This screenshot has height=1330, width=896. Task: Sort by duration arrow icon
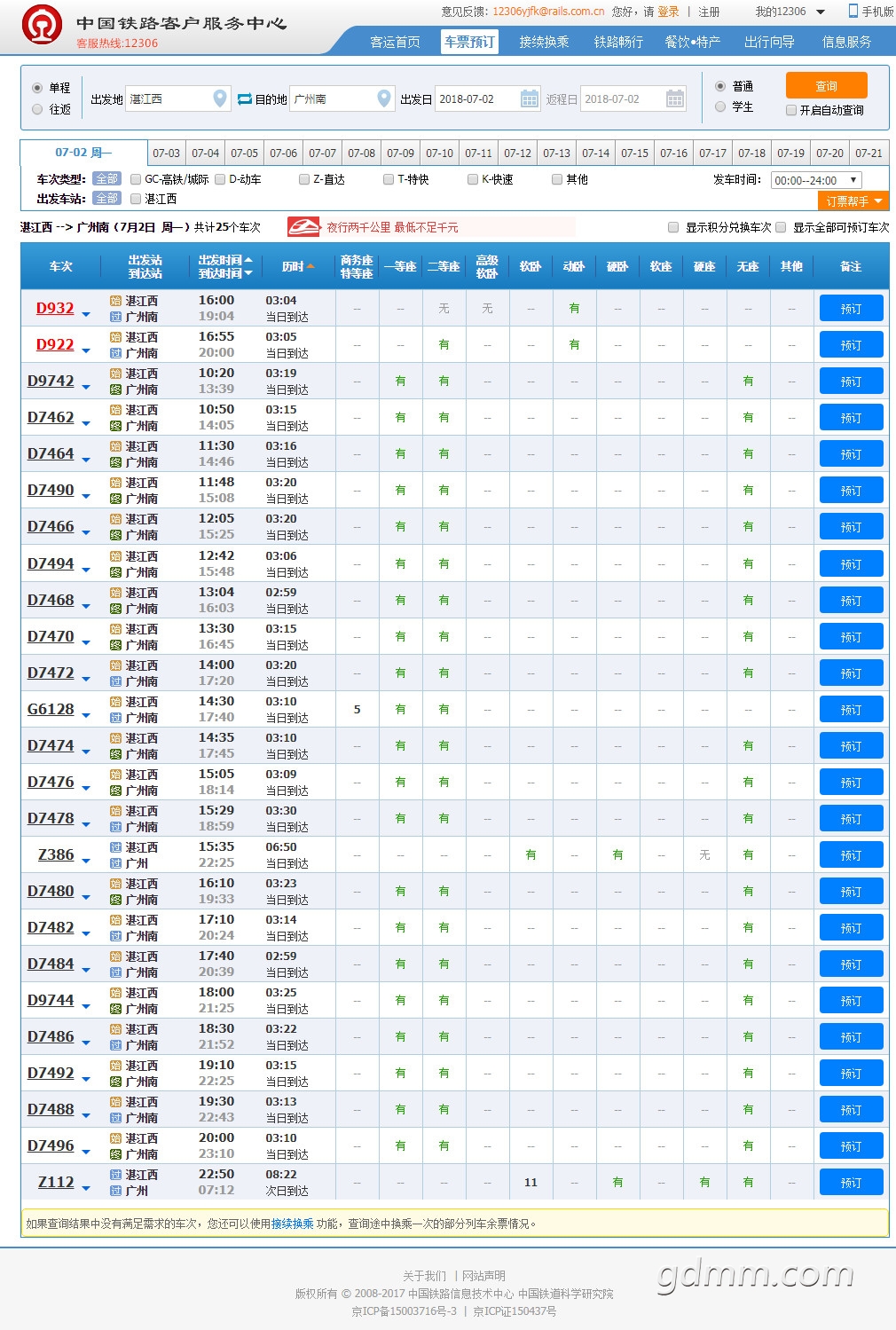click(x=310, y=266)
